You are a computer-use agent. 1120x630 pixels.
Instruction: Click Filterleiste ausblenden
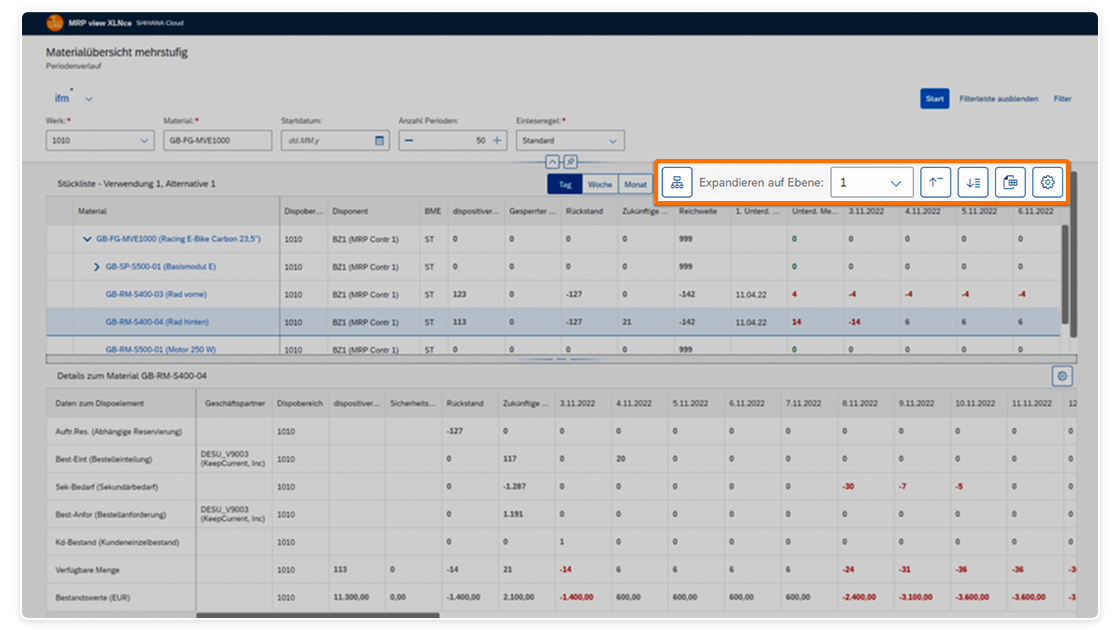[997, 98]
